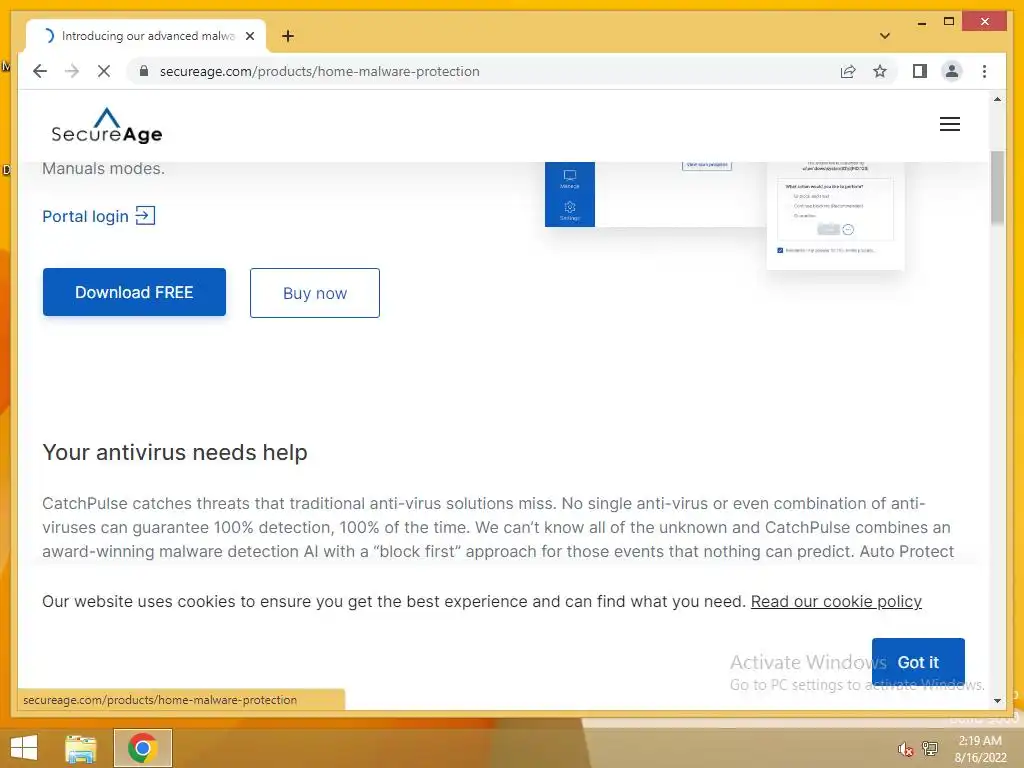Click the 'Your antivirus needs help' heading
The width and height of the screenshot is (1024, 768).
(x=175, y=452)
